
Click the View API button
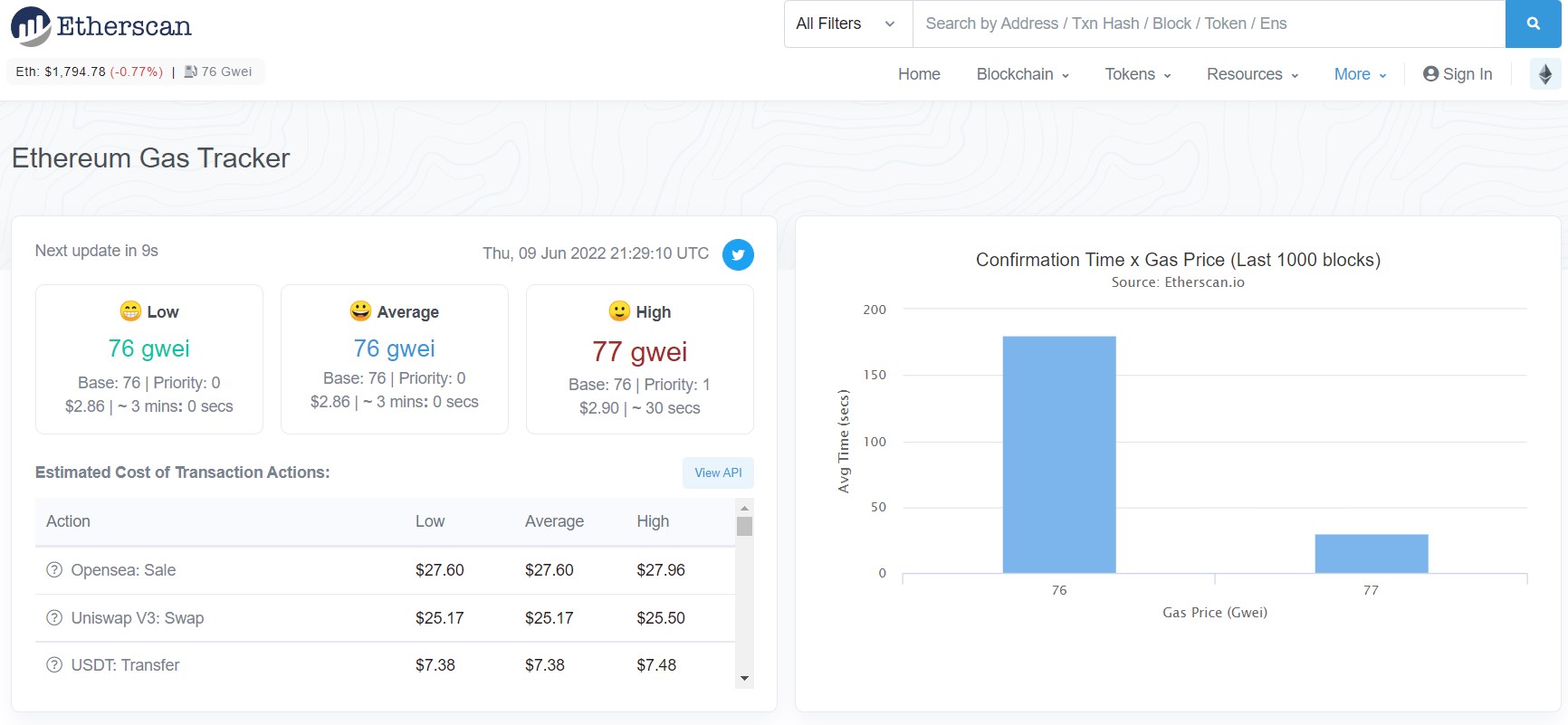tap(718, 472)
